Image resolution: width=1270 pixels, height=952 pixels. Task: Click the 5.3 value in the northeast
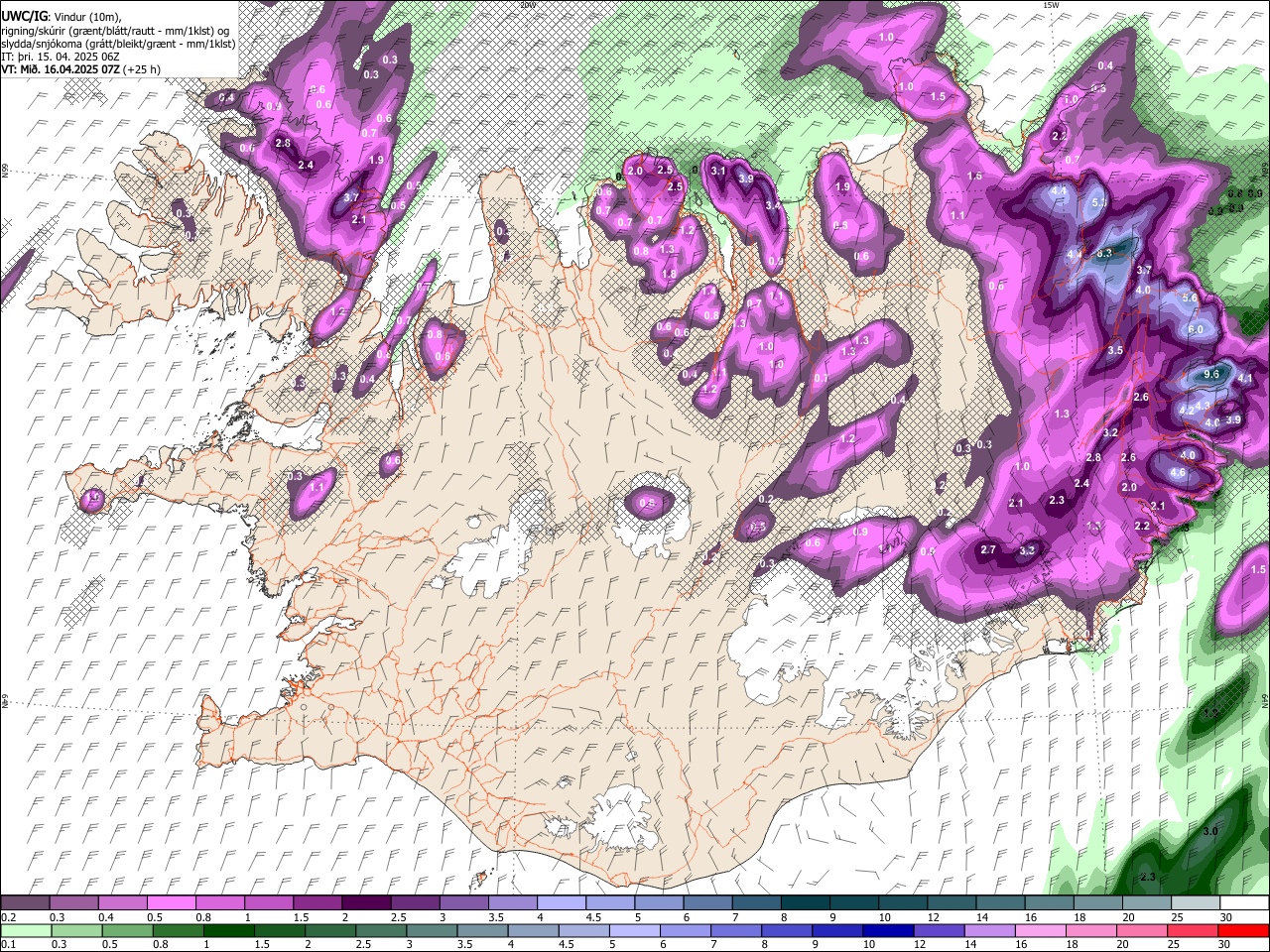1099,202
